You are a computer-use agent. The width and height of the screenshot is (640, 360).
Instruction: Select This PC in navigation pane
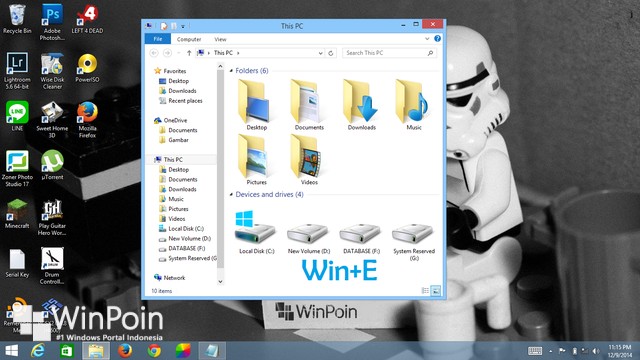pyautogui.click(x=169, y=160)
